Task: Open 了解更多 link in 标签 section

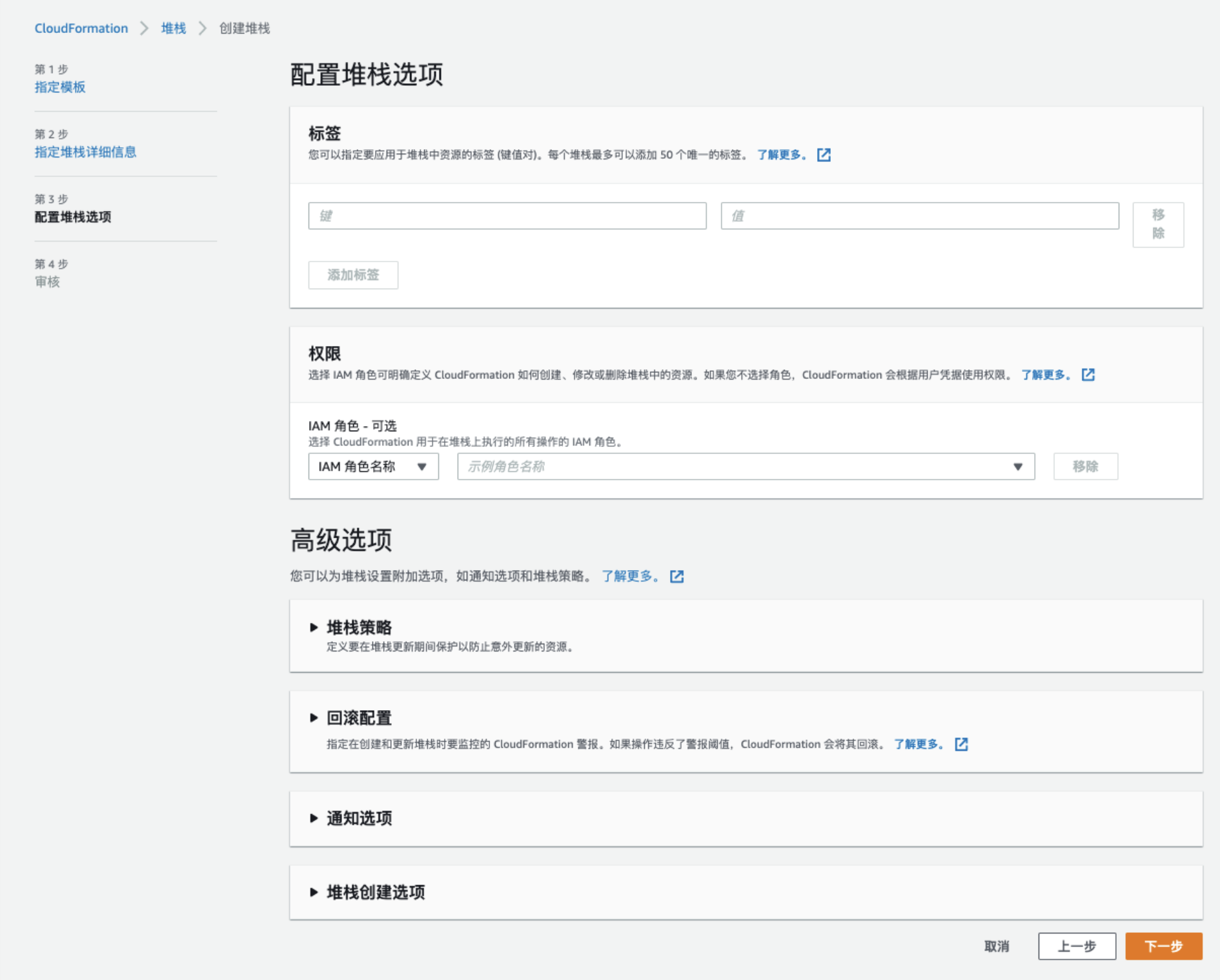Action: [782, 155]
